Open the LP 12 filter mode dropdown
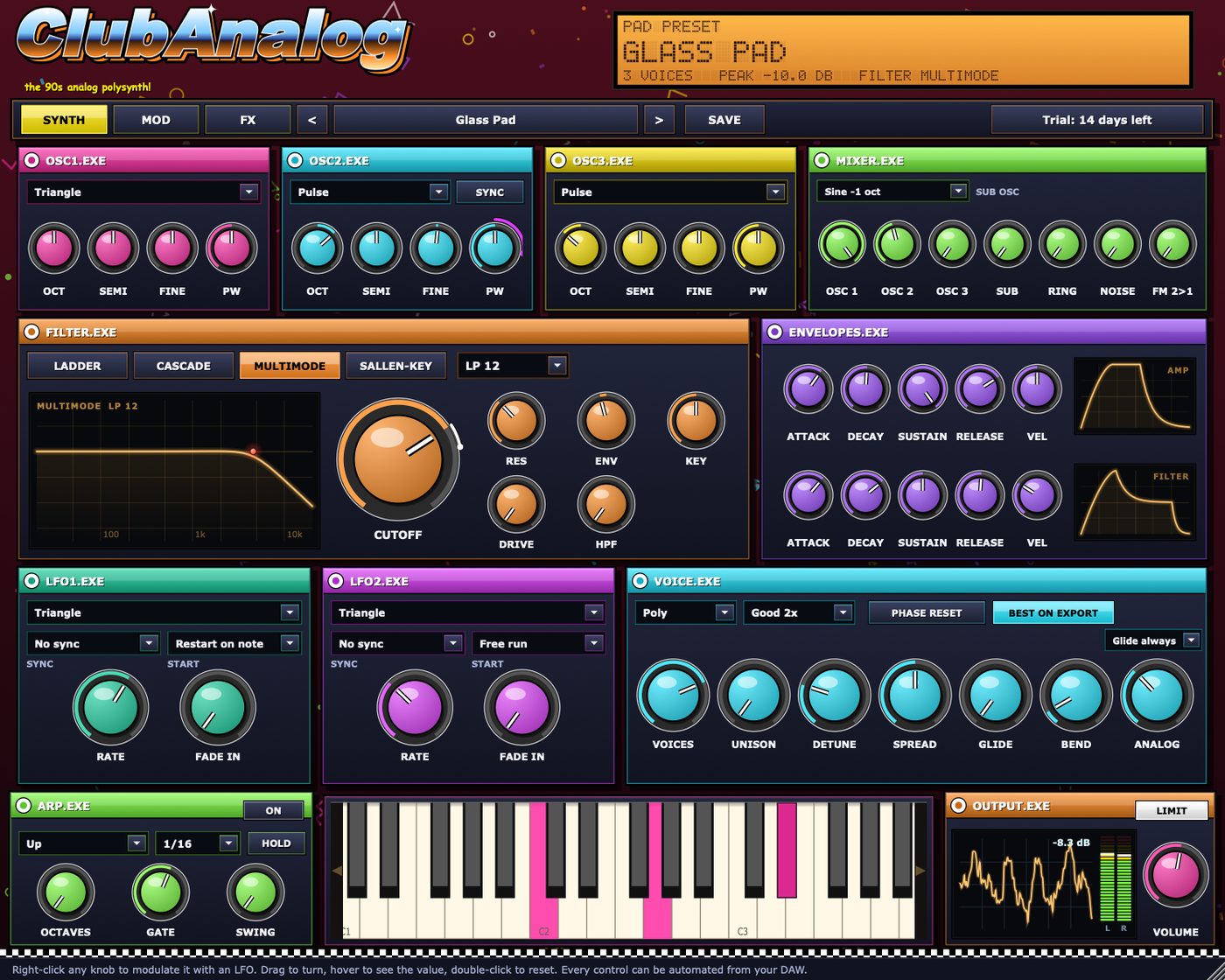Image resolution: width=1225 pixels, height=980 pixels. pos(514,365)
